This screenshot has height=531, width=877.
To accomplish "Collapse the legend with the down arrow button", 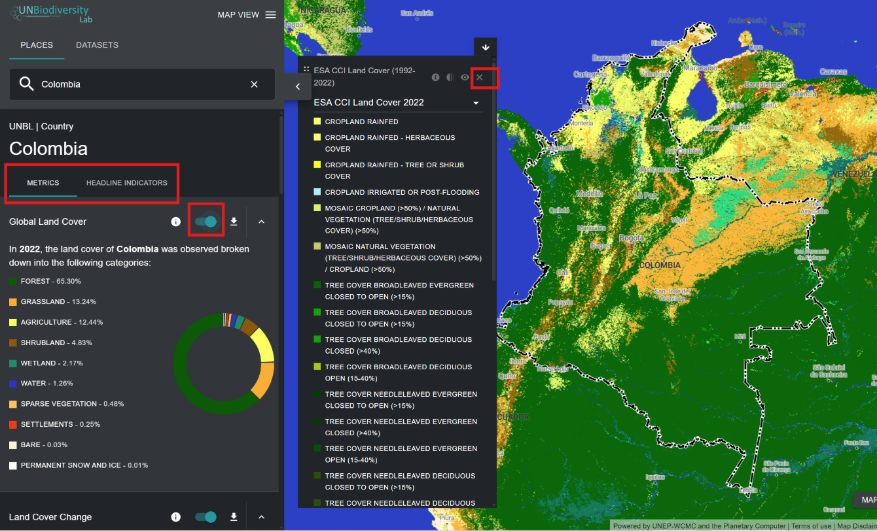I will coord(485,47).
